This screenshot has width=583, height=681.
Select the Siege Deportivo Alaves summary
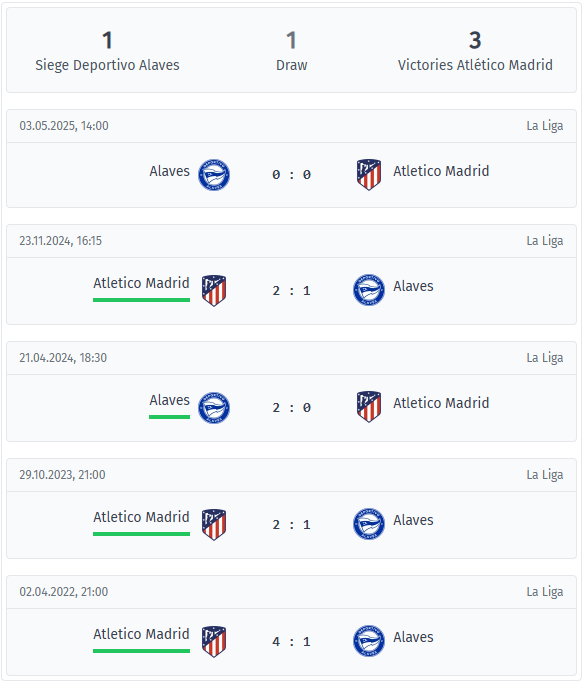(107, 51)
